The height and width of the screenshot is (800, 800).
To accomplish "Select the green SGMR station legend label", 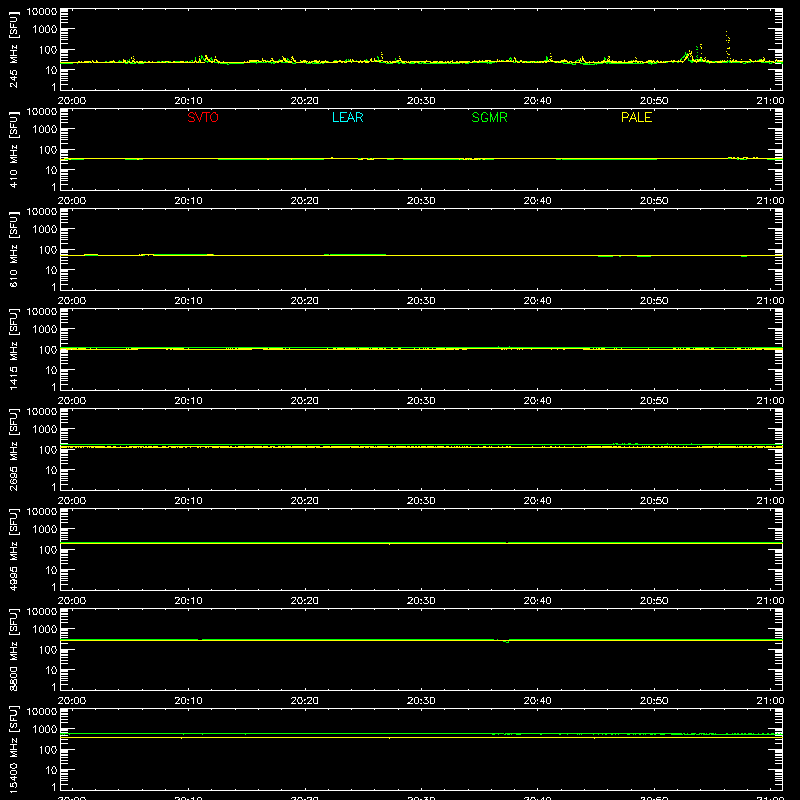I will pyautogui.click(x=489, y=117).
